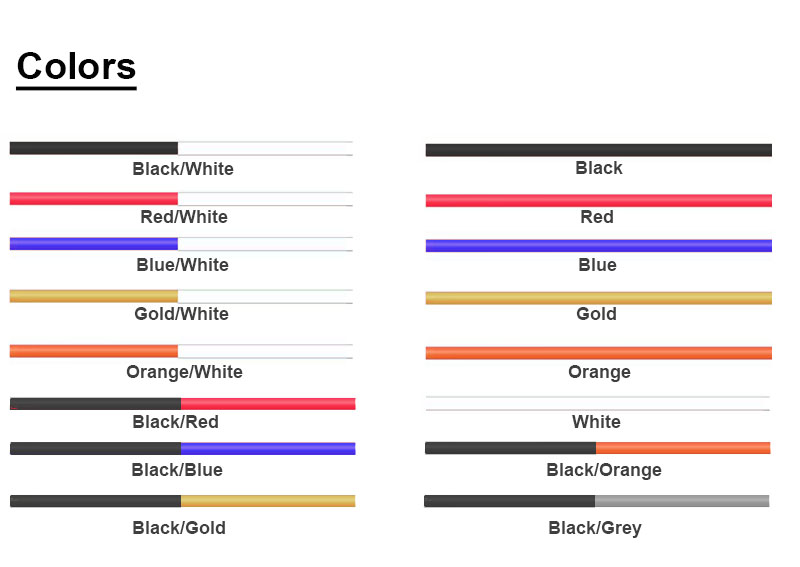Select the solid Orange color bar
The height and width of the screenshot is (567, 800).
click(x=598, y=352)
